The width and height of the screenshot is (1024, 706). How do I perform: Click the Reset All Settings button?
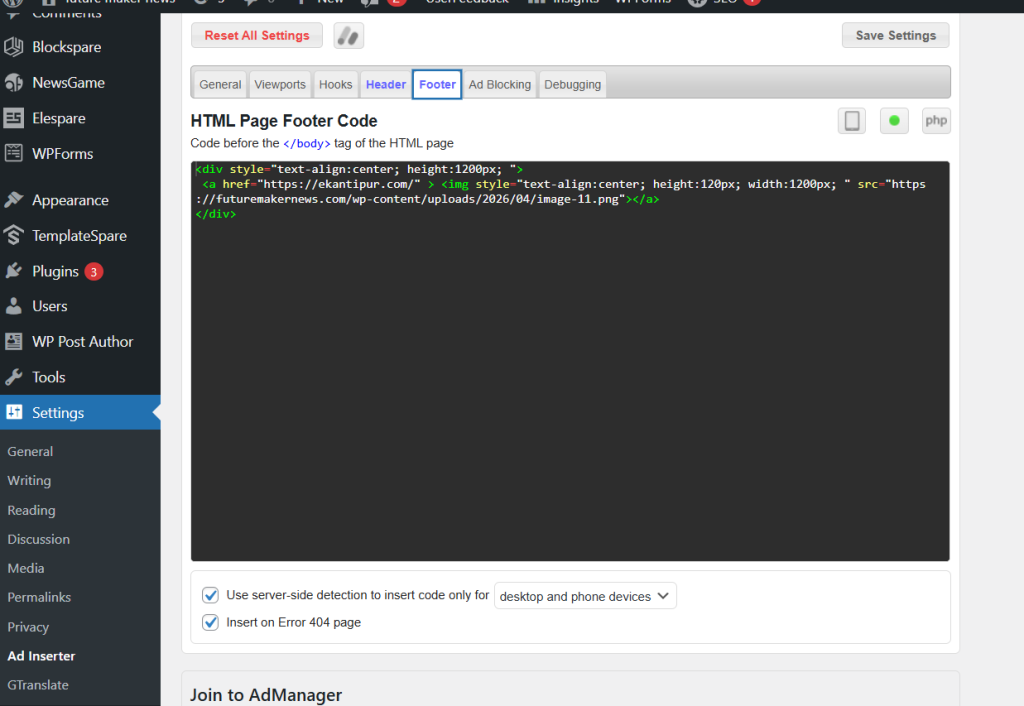tap(257, 36)
